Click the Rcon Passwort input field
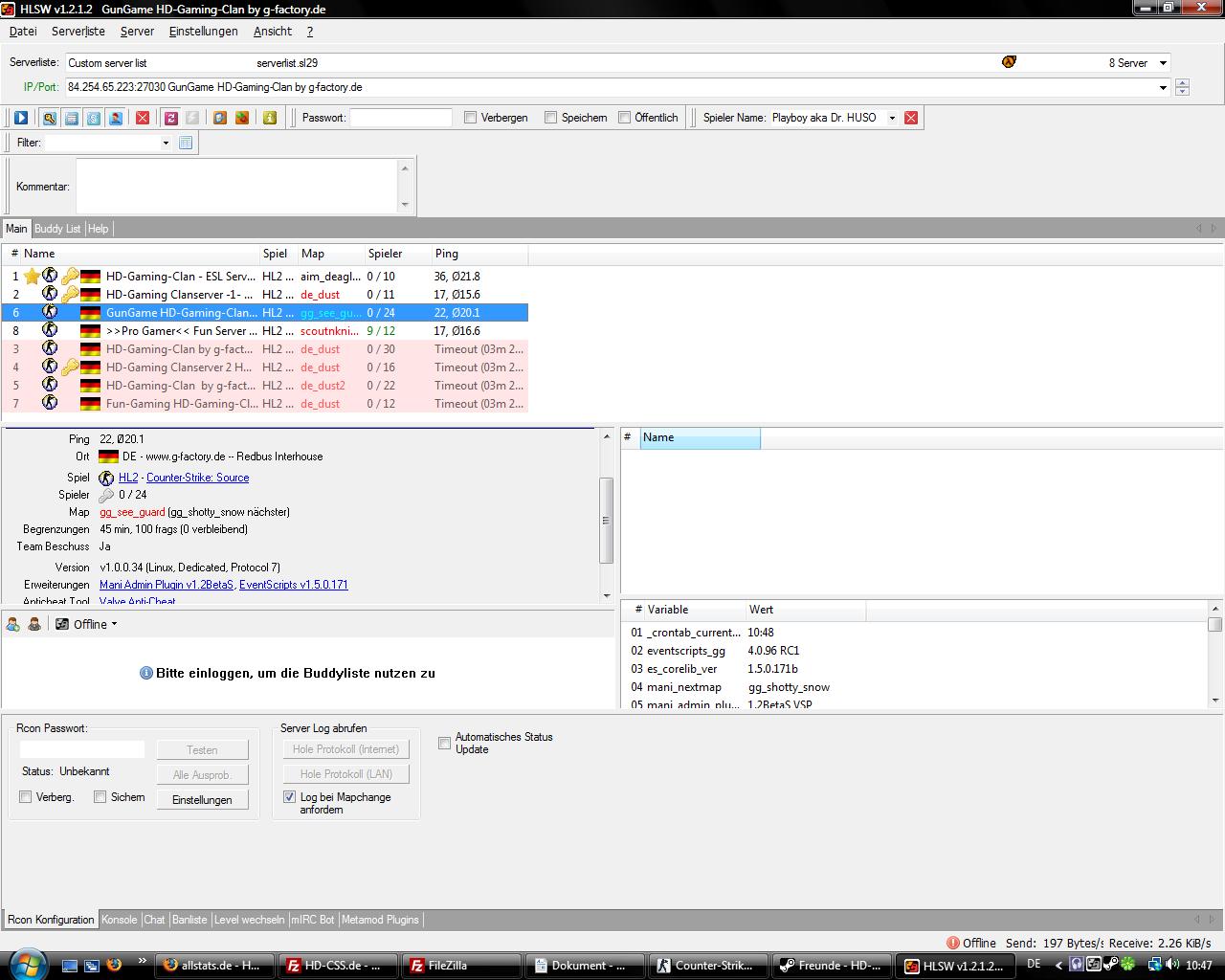This screenshot has height=980, width=1225. tap(82, 749)
